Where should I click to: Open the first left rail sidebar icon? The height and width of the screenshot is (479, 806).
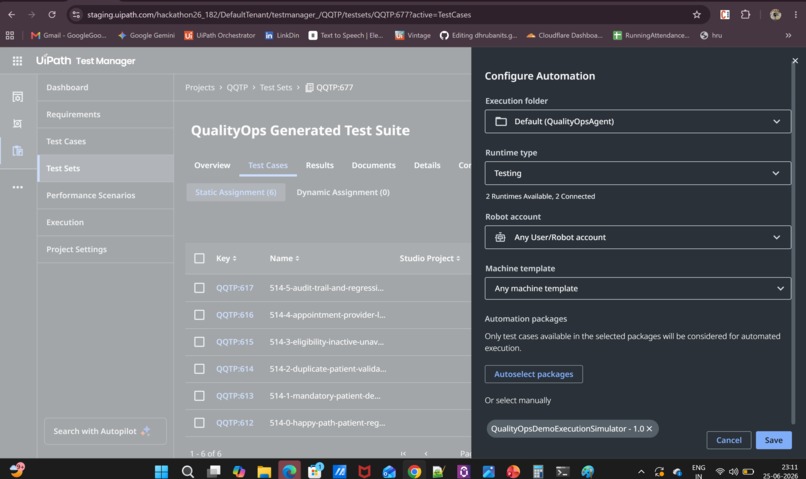[x=17, y=97]
